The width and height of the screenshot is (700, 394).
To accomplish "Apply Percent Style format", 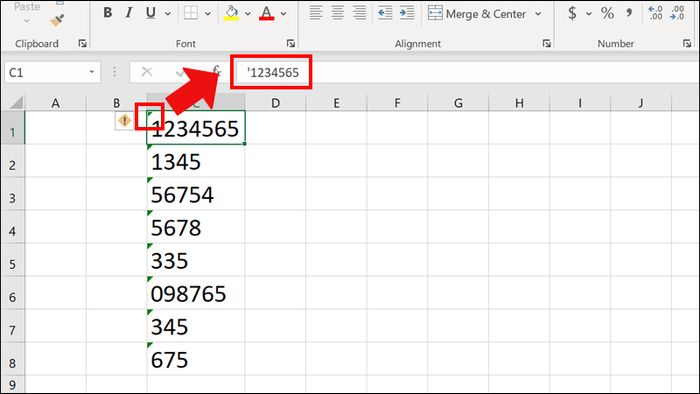I will tap(607, 13).
